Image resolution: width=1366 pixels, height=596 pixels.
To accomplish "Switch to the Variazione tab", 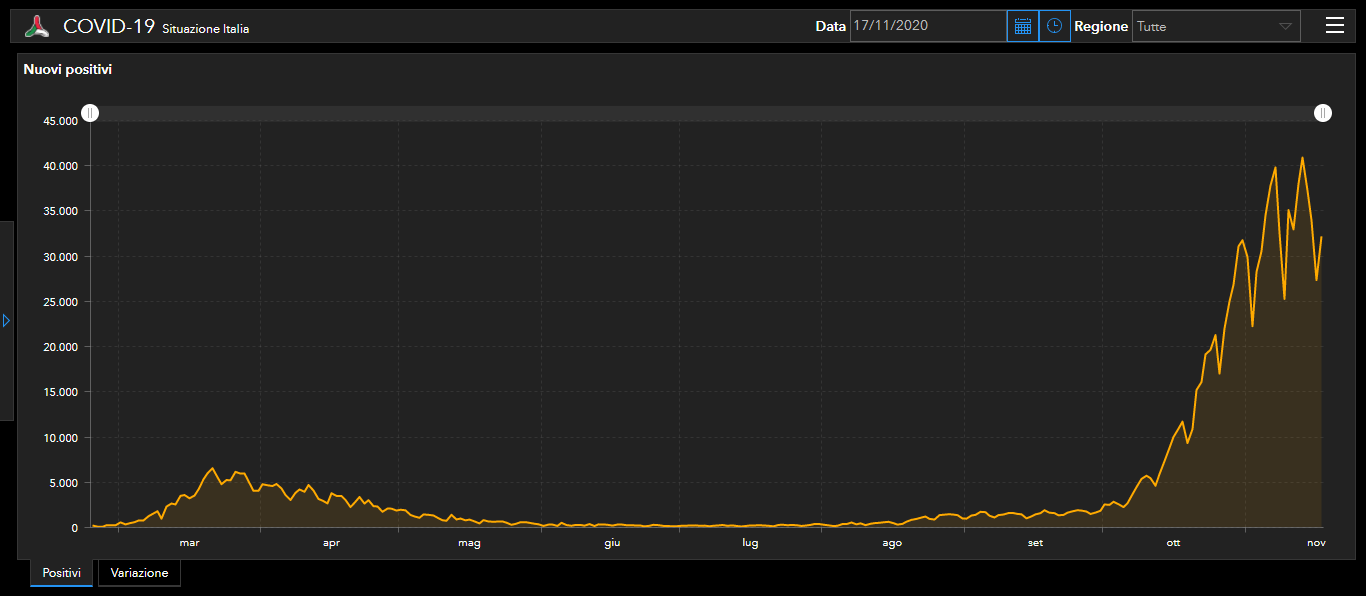I will [139, 573].
